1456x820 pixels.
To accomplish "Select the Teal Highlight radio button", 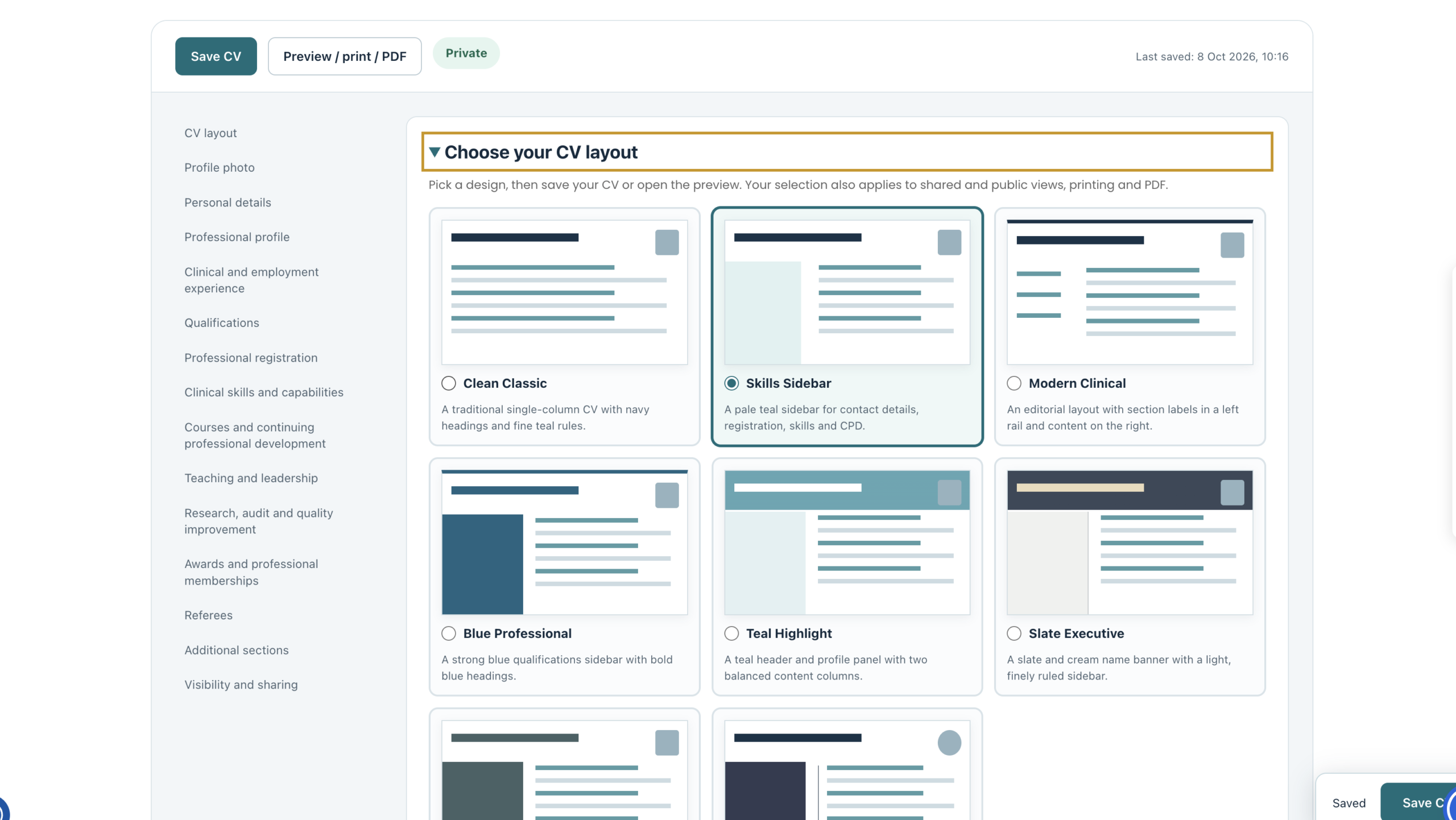I will tap(731, 633).
